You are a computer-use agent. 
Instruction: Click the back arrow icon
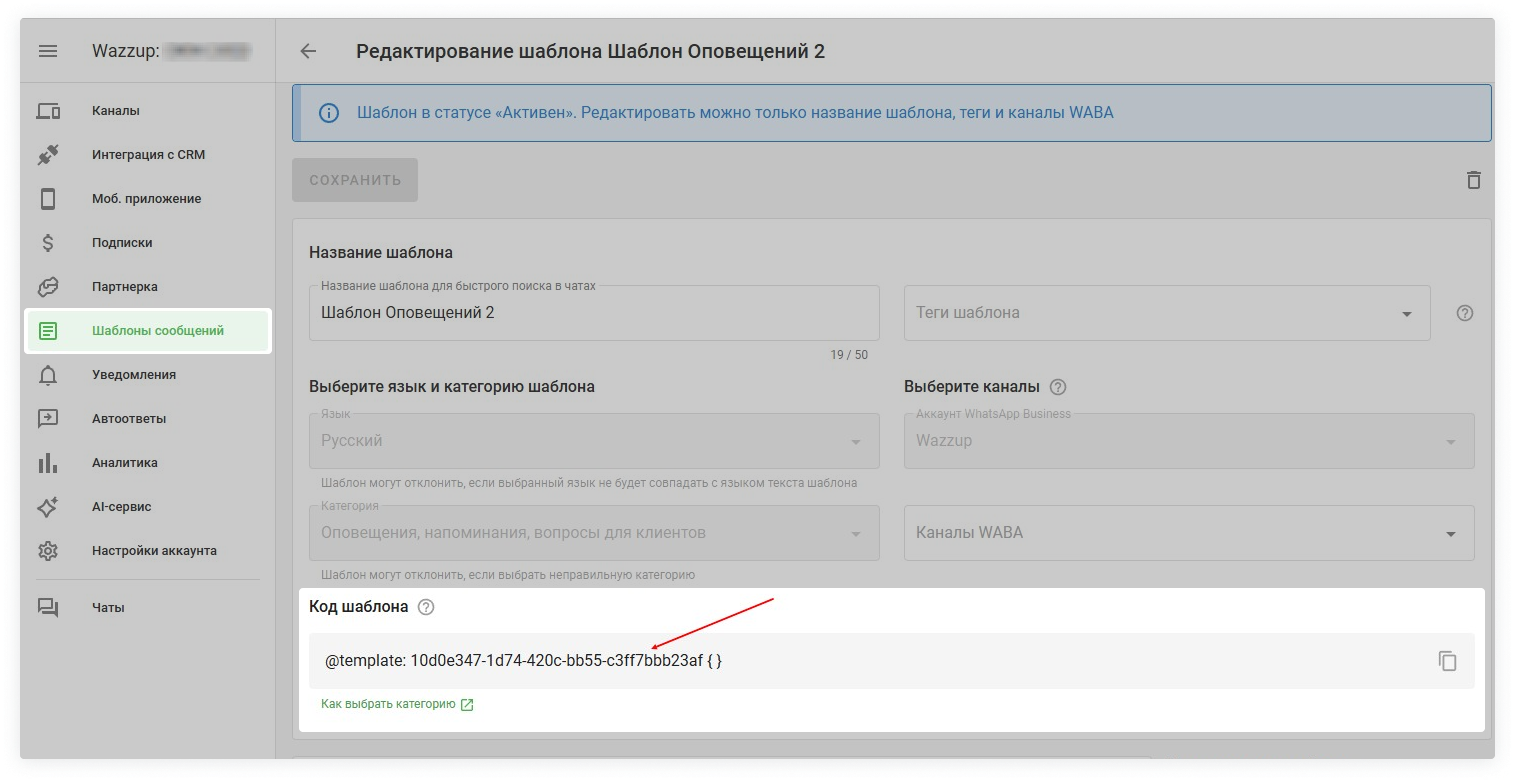pos(308,51)
